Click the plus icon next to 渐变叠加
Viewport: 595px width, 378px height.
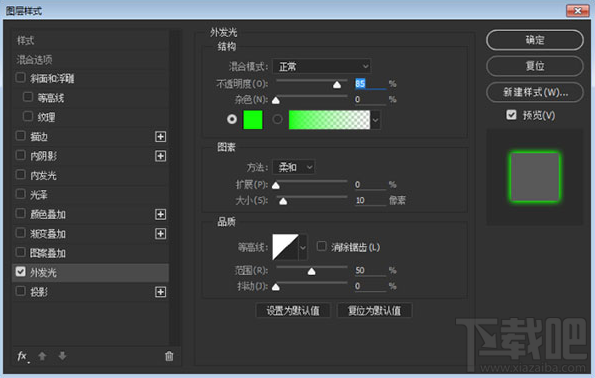tap(161, 234)
